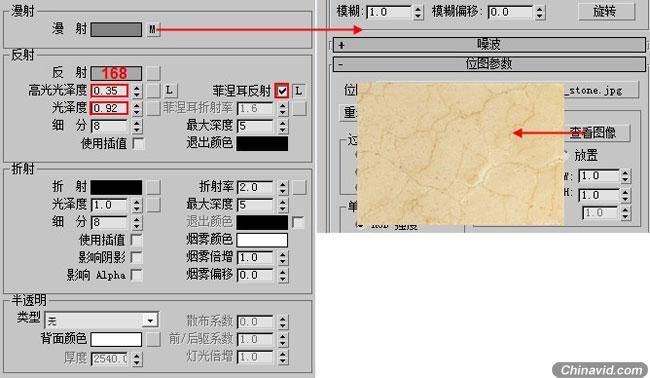Click the 模糊偏移 spinner arrows
Image resolution: width=650 pixels, height=378 pixels.
pos(539,12)
